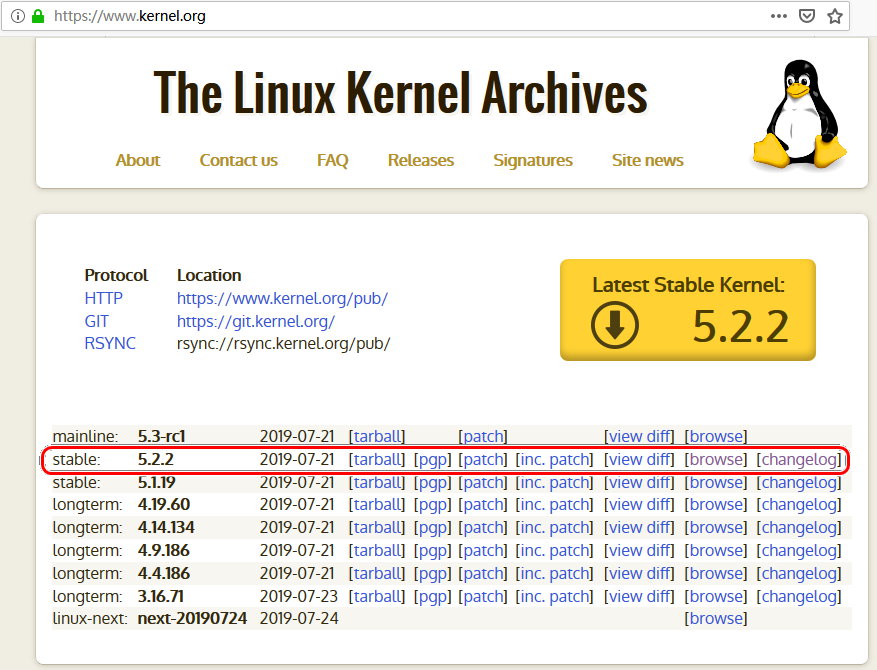View diff for mainline 5.3-rc1
The height and width of the screenshot is (670, 877).
coord(639,436)
